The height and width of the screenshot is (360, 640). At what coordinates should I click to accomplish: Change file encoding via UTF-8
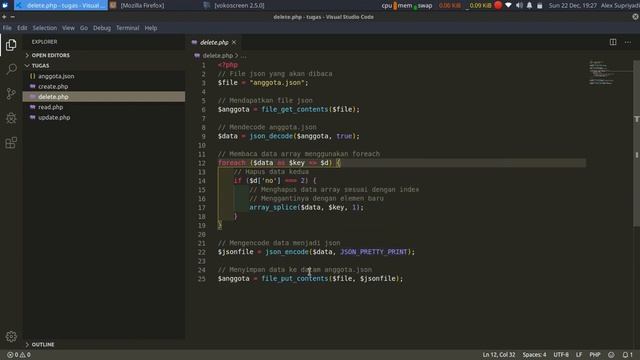(x=561, y=355)
